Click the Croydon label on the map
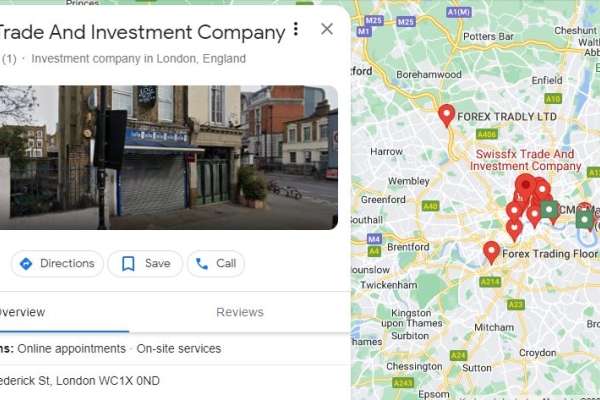The image size is (600, 400). pos(537,353)
